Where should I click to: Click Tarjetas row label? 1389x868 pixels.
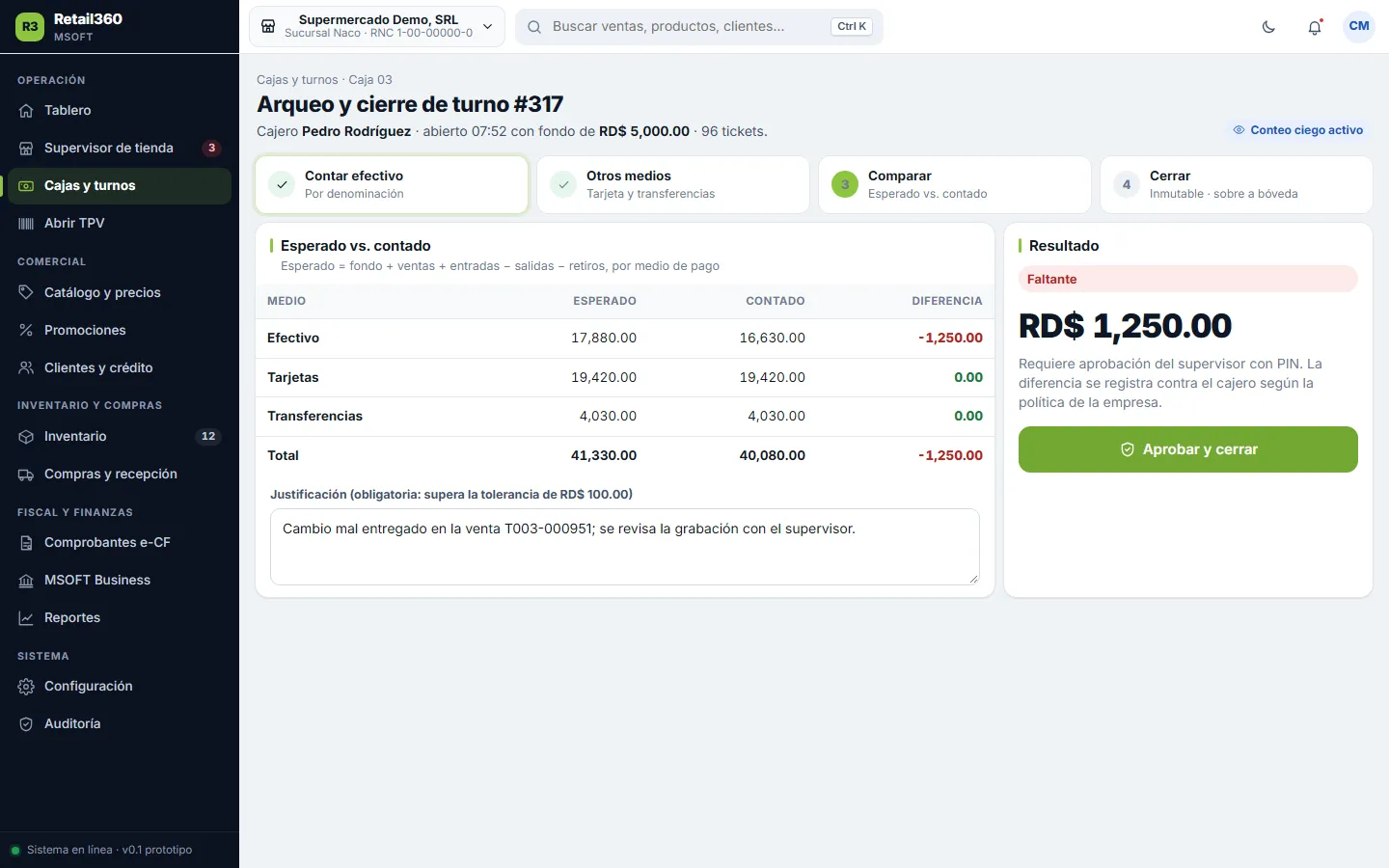(293, 378)
